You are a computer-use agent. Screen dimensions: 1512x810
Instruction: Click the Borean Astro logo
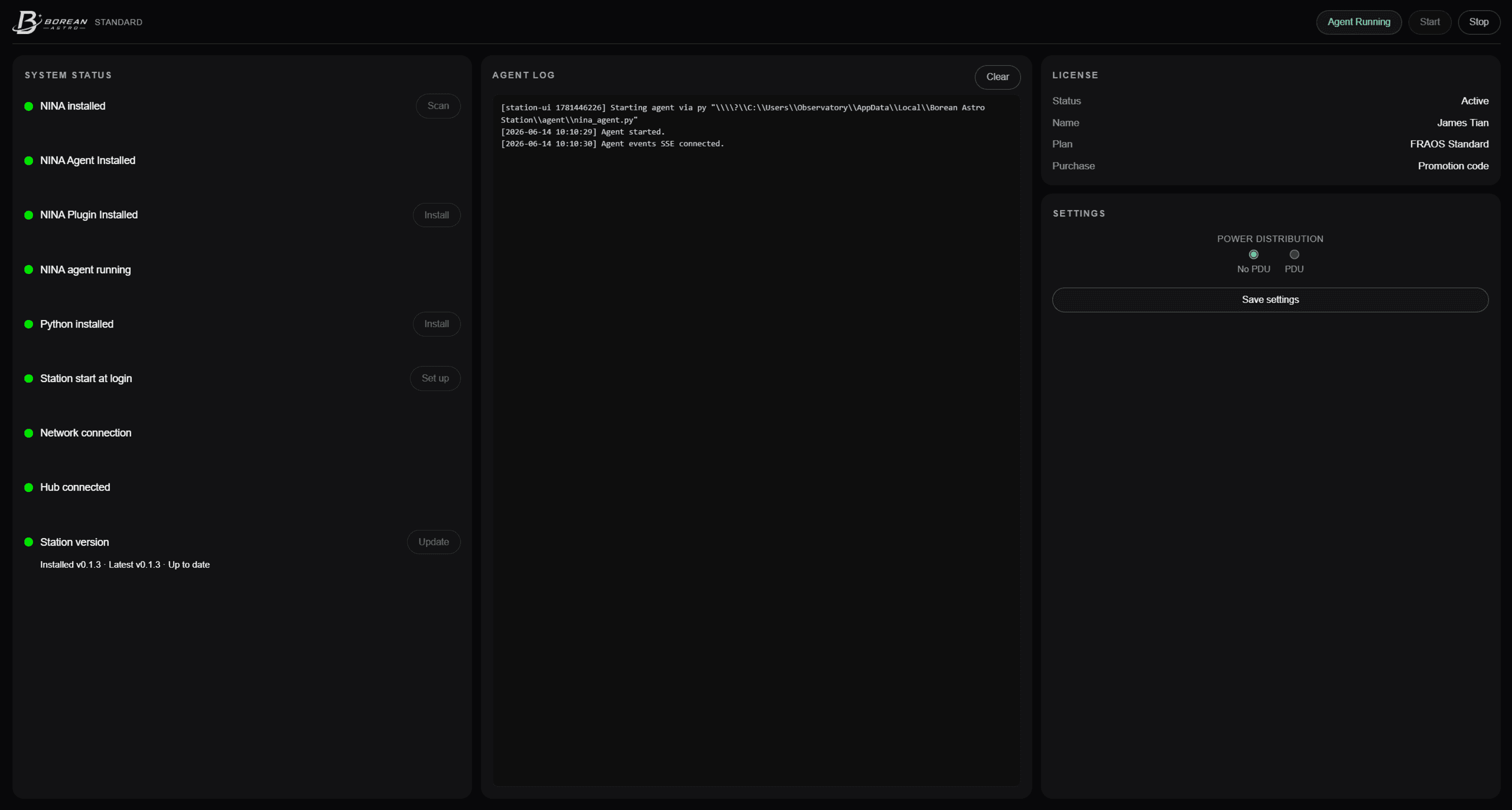click(x=50, y=22)
